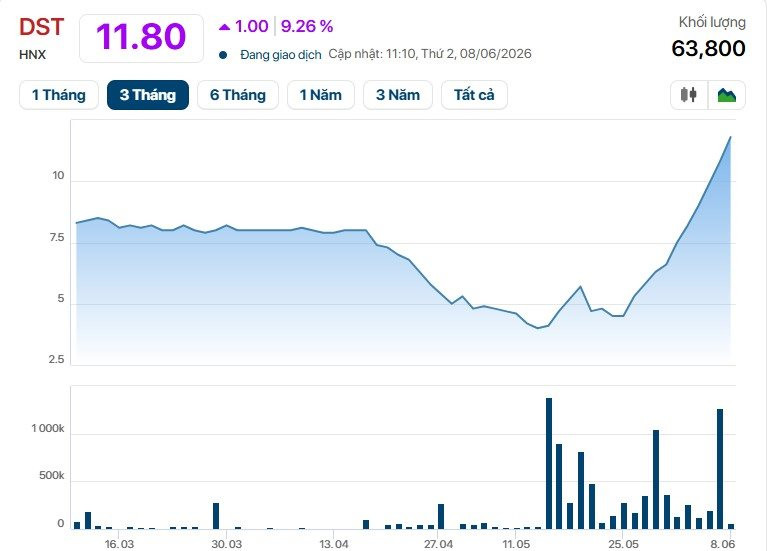Click the trading status dot indicator
Screen dimensions: 767x551
pos(223,55)
